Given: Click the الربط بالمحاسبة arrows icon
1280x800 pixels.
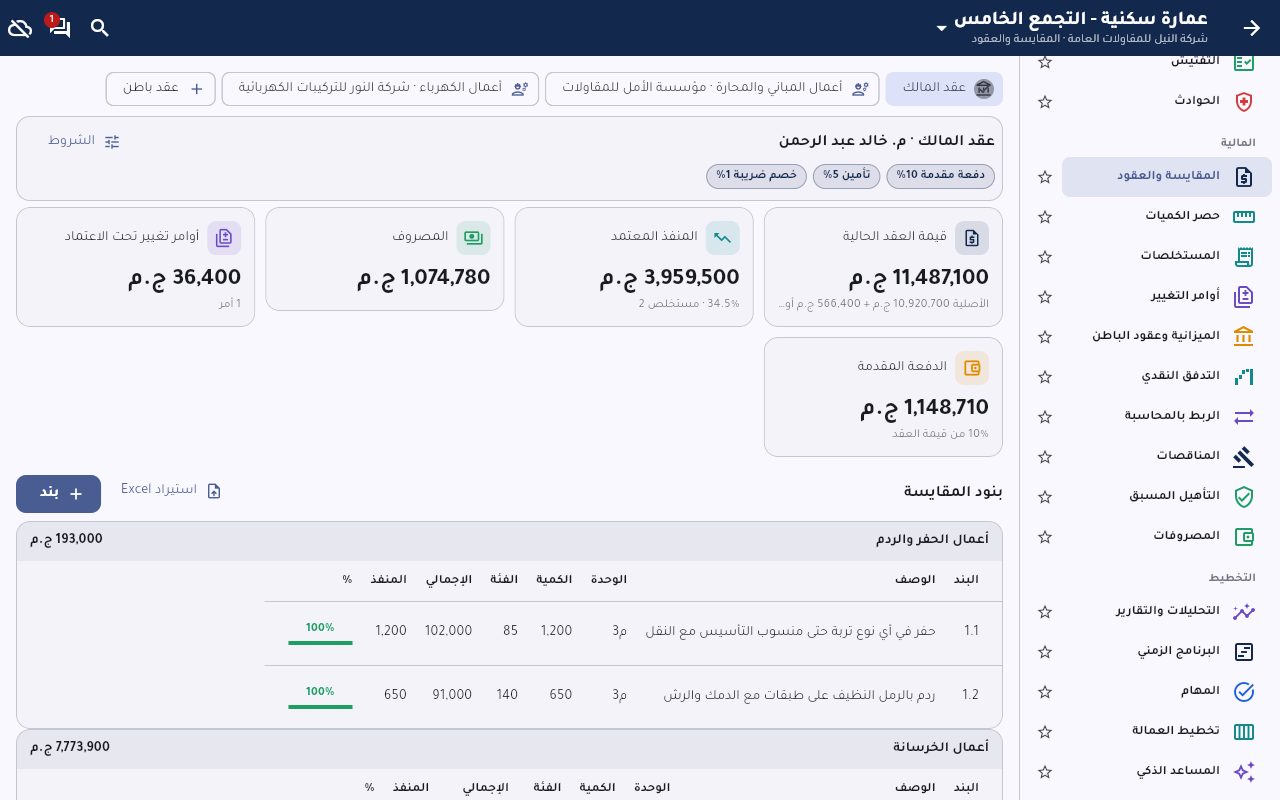Looking at the screenshot, I should 1243,416.
